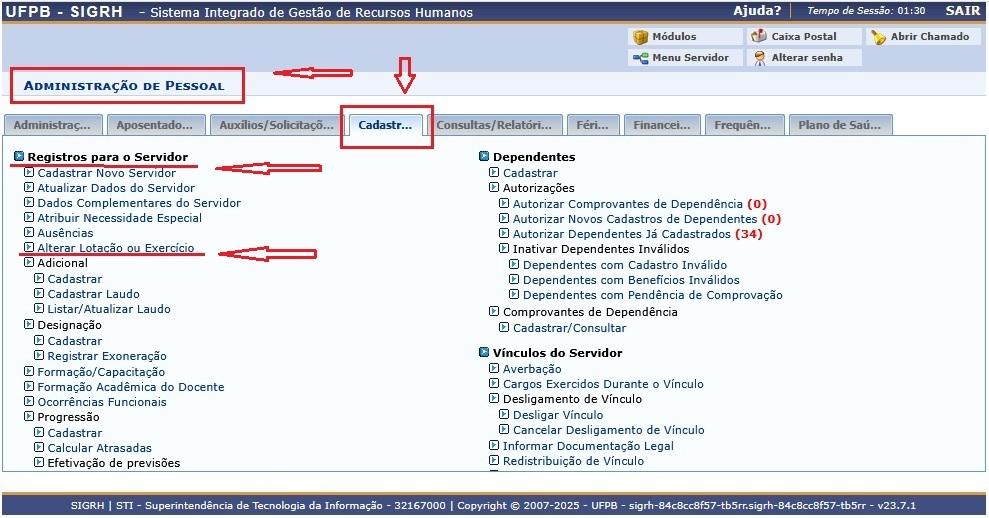Open Caixa Postal mailbox icon
Screen dimensions: 989x518
tap(759, 37)
